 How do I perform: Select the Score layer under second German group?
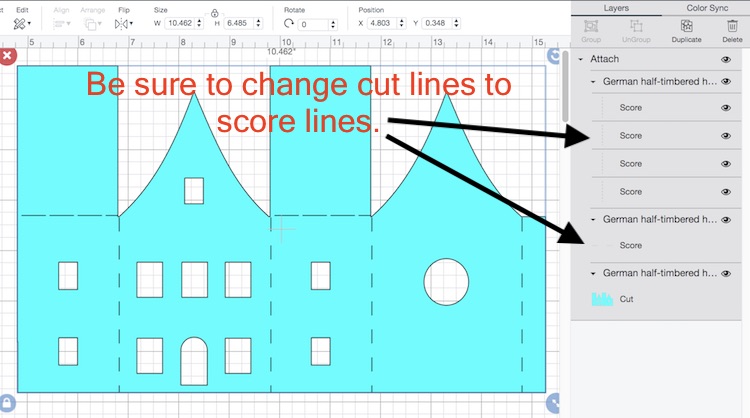point(656,245)
